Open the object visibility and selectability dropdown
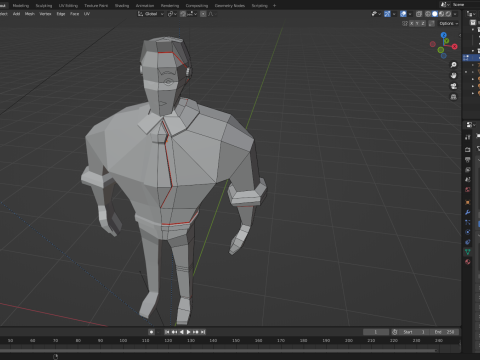The width and height of the screenshot is (480, 360). (x=376, y=14)
